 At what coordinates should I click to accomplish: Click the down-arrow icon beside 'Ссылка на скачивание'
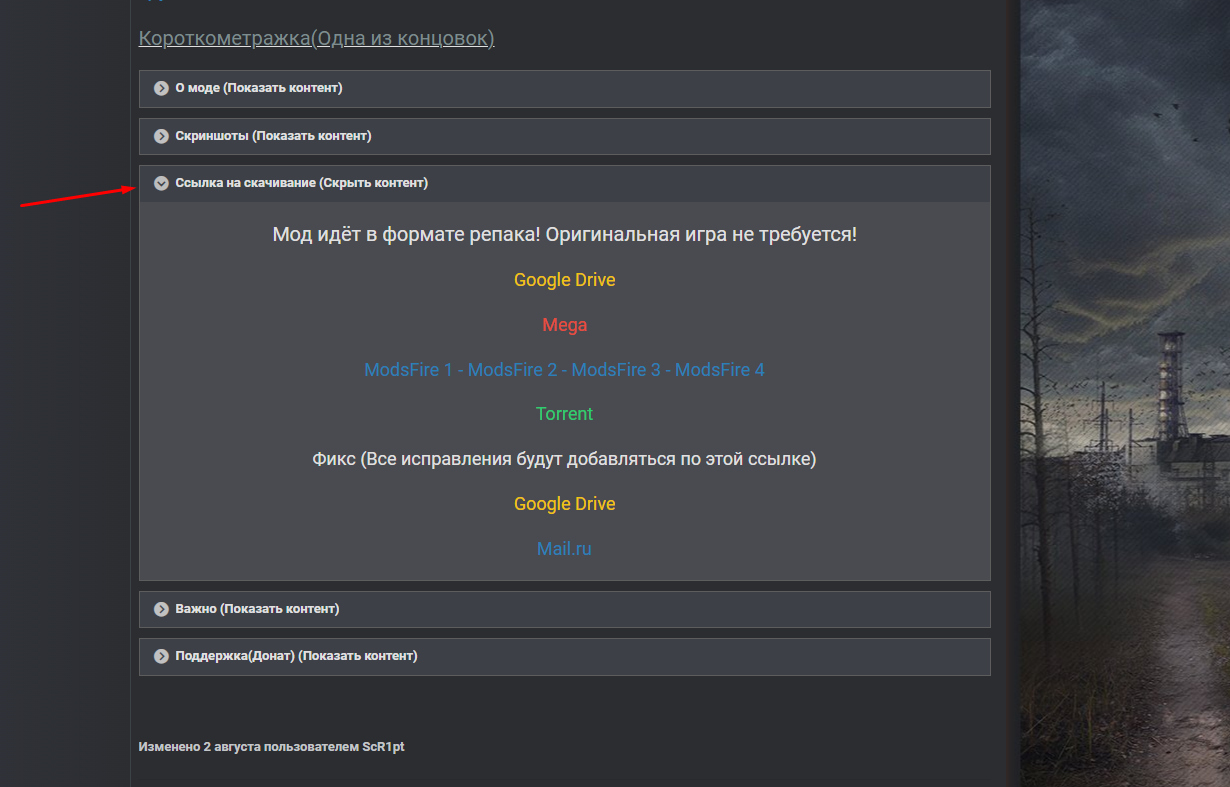161,183
